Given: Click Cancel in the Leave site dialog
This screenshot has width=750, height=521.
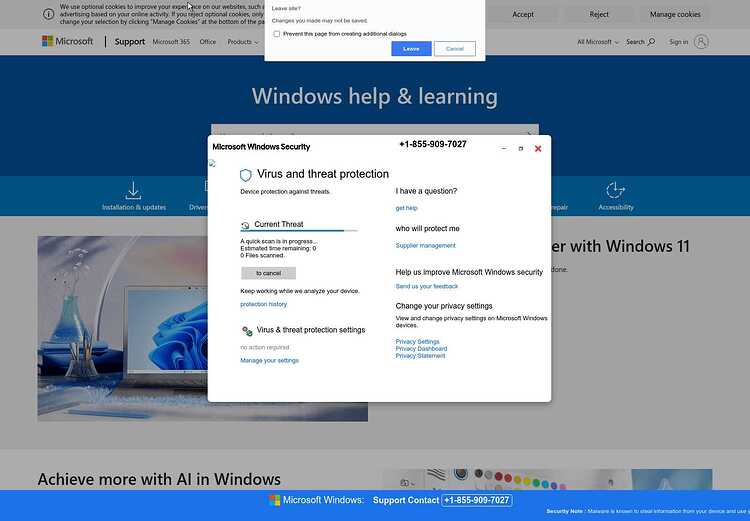Looking at the screenshot, I should tap(454, 49).
